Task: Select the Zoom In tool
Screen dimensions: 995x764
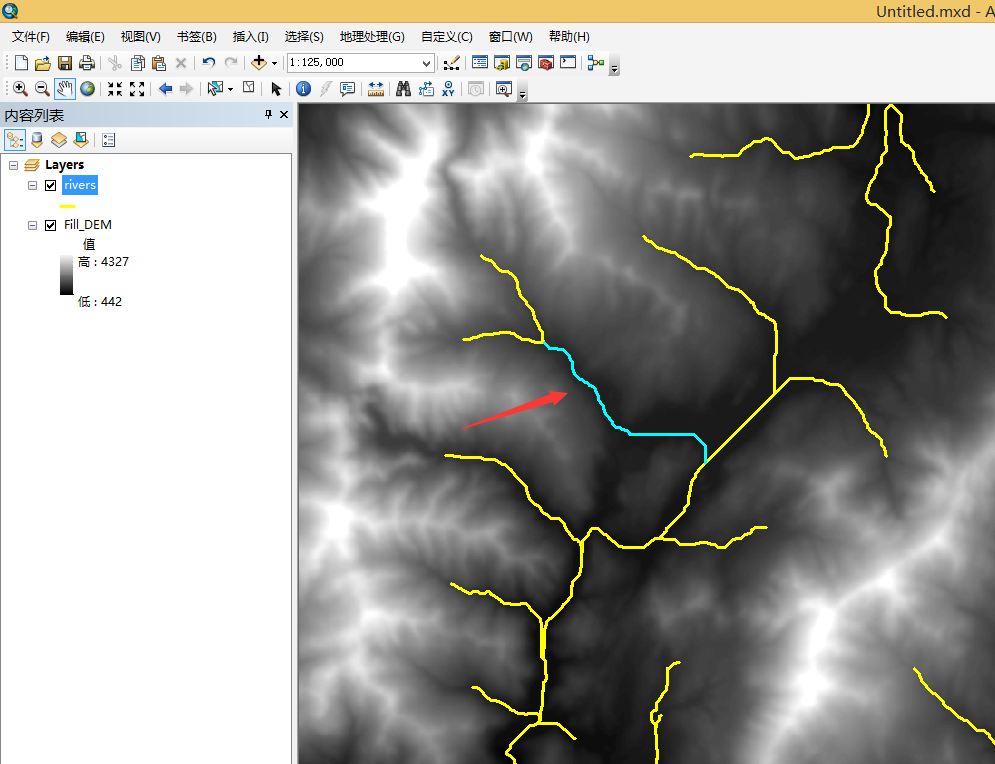Action: 20,89
